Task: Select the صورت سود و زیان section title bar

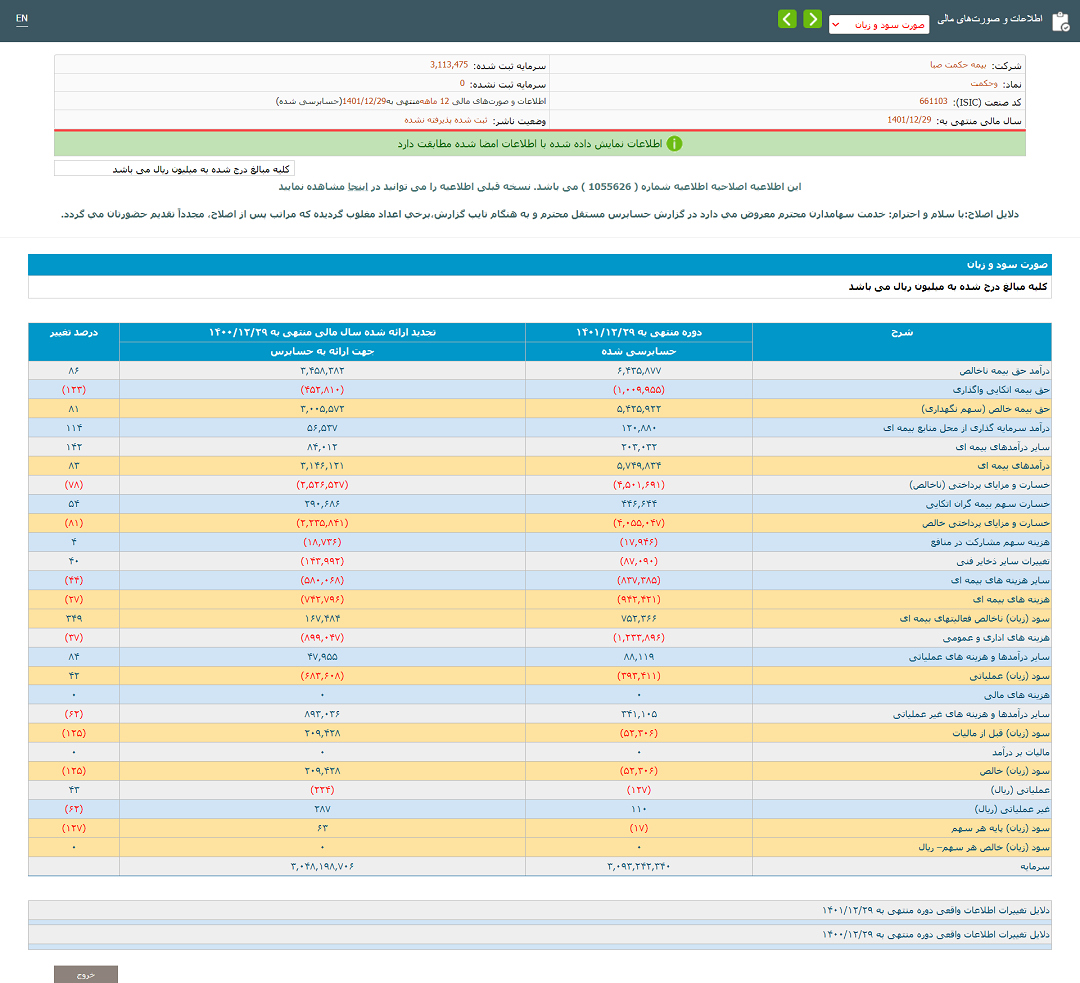Action: coord(540,265)
